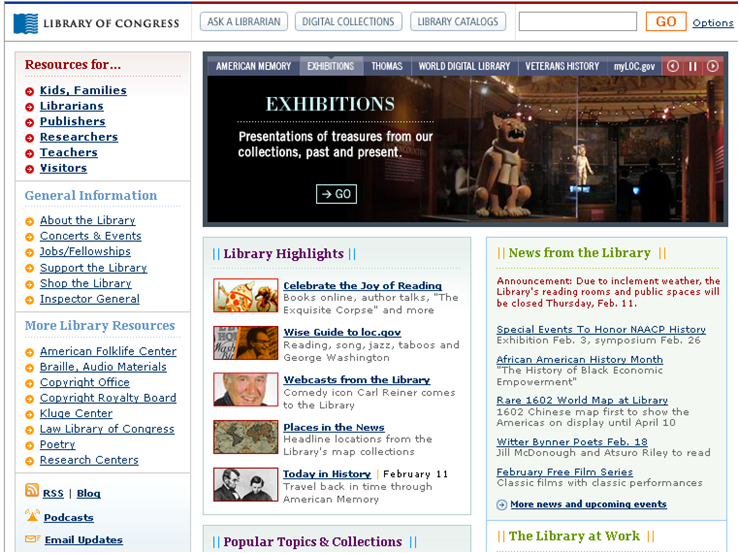Image resolution: width=739 pixels, height=553 pixels.
Task: Open the Carl Reiner webcast thumbnail
Action: click(x=246, y=389)
